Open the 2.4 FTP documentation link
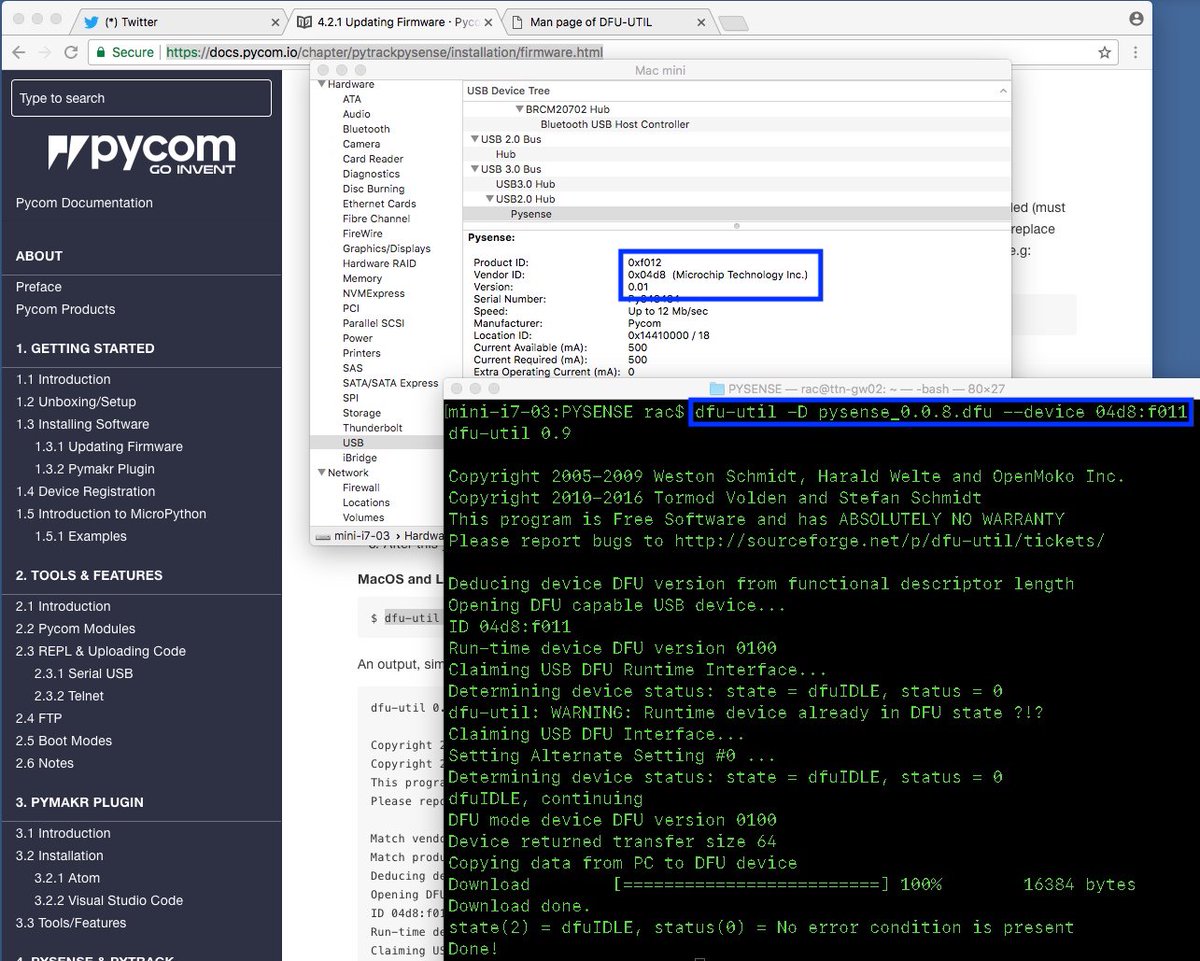This screenshot has height=961, width=1200. coord(40,718)
